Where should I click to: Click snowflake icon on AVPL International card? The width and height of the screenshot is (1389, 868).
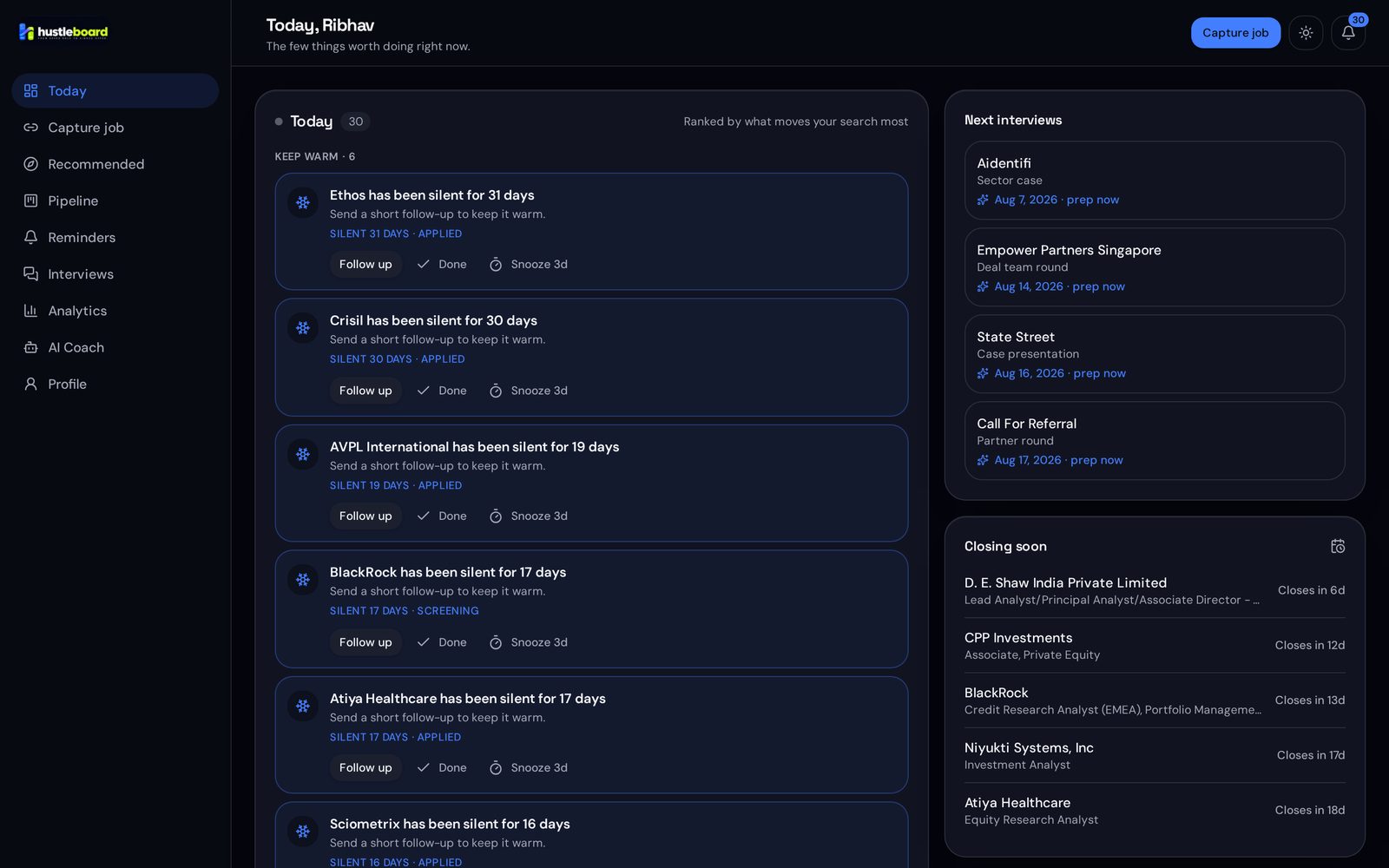[303, 454]
